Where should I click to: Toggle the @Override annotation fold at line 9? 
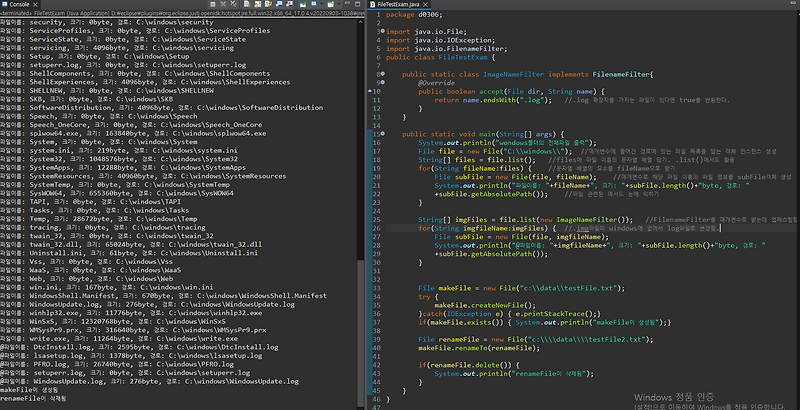point(381,83)
